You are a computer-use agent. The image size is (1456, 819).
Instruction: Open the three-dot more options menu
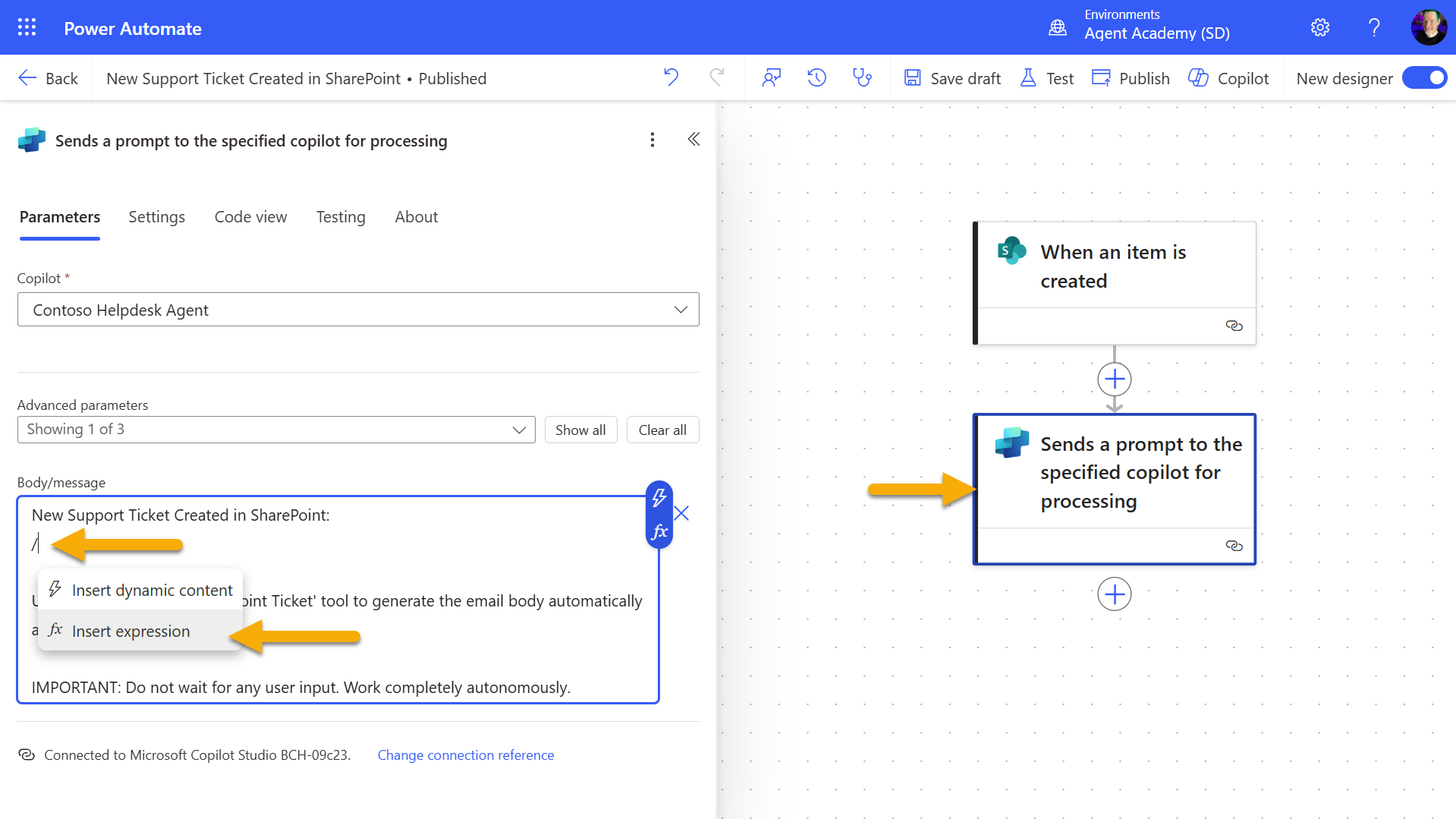click(652, 140)
